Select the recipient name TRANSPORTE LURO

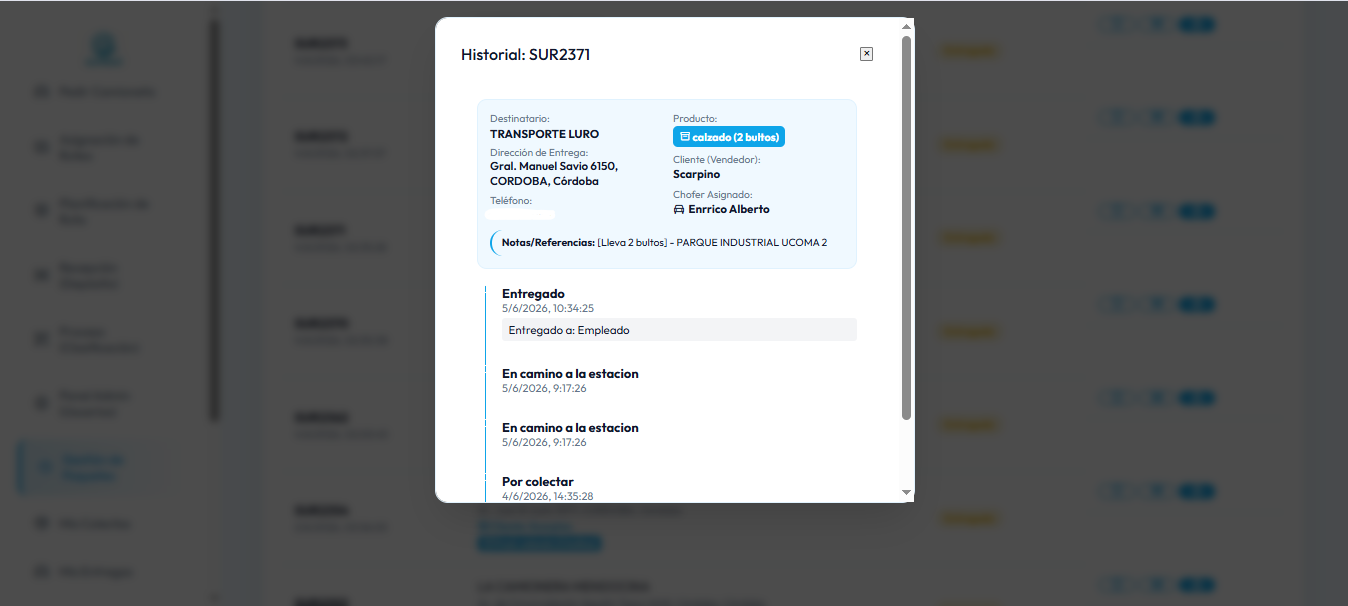click(x=545, y=134)
